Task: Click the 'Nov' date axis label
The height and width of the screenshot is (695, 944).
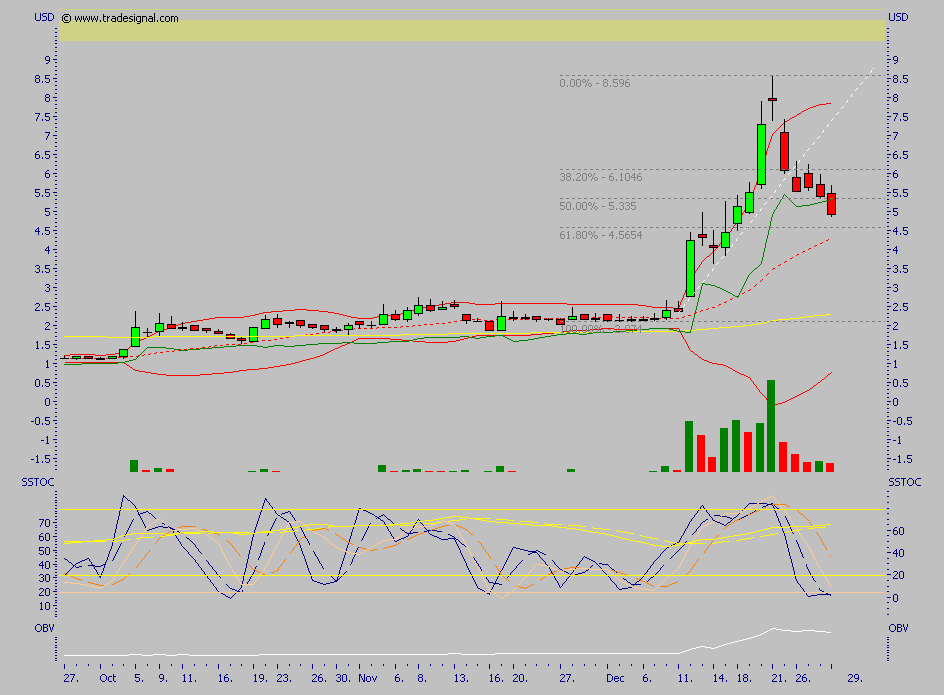Action: [x=368, y=678]
